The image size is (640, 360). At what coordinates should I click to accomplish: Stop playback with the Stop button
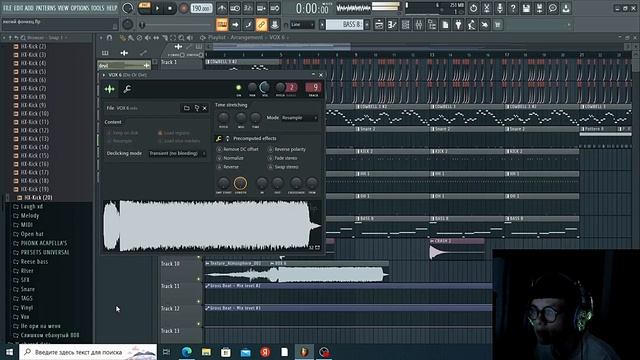[170, 8]
